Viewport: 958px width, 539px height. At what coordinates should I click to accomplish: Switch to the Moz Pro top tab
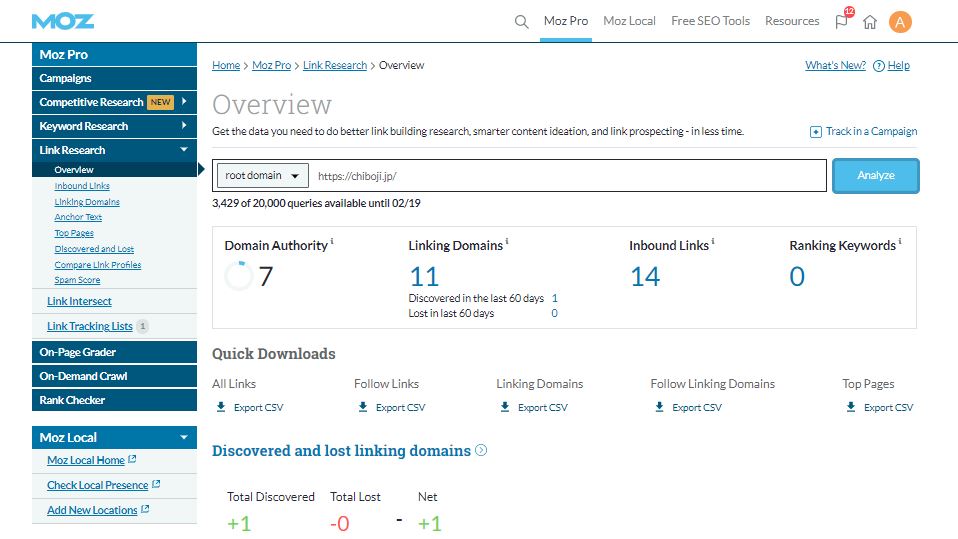[x=566, y=21]
